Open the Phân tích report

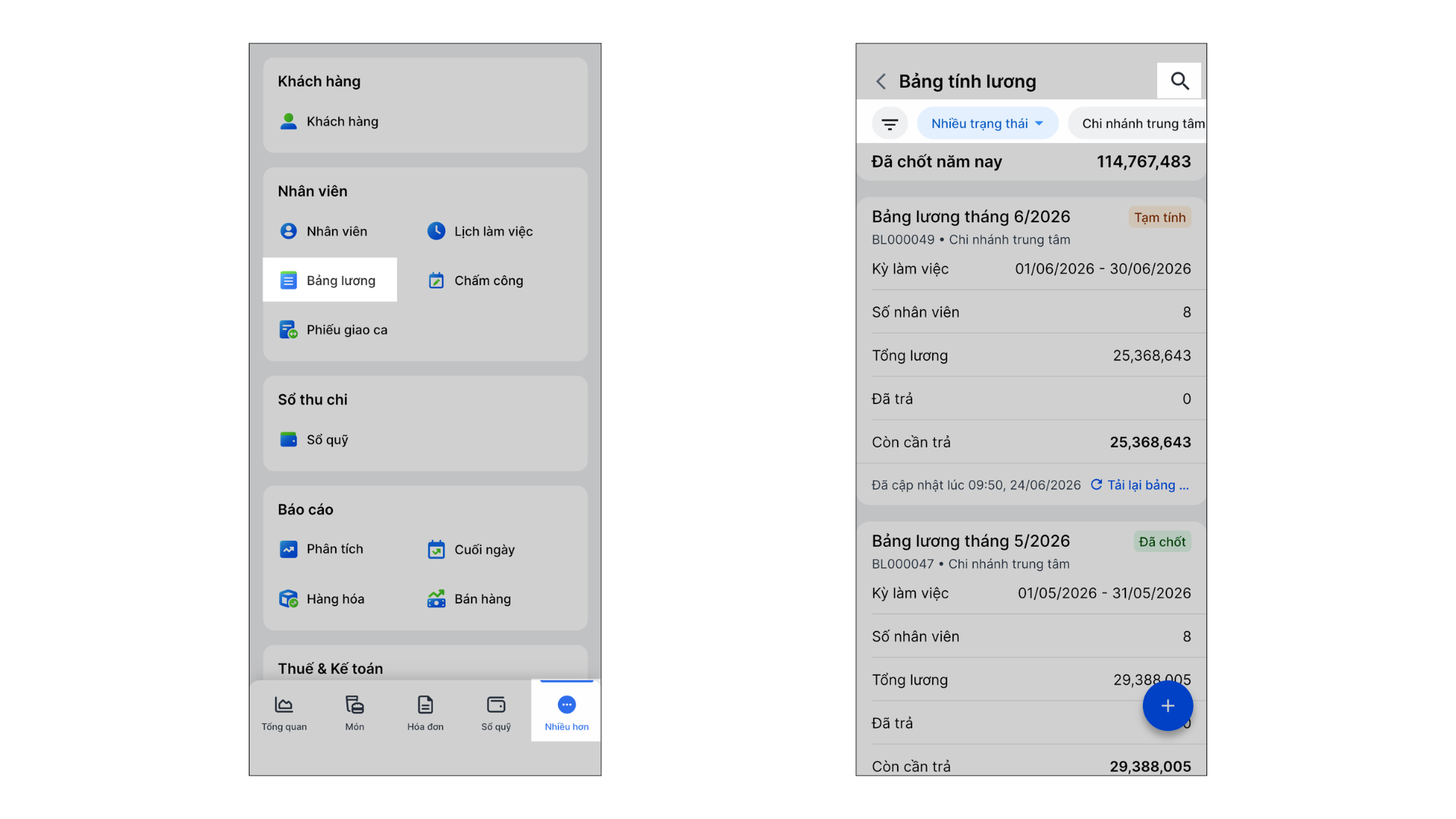point(321,549)
